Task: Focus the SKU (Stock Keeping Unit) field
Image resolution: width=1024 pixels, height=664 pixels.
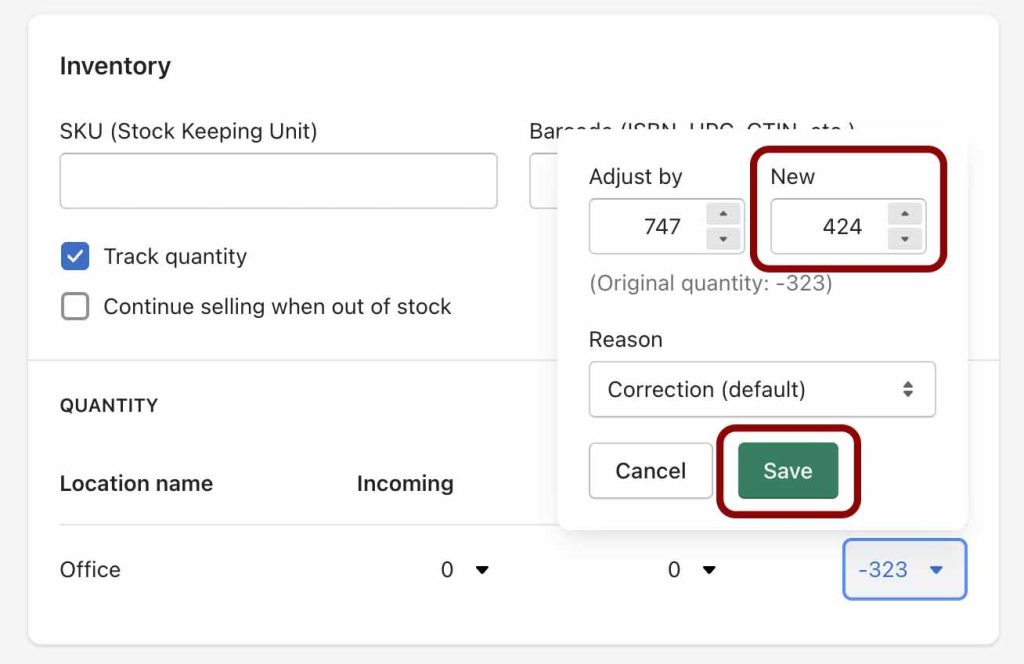Action: (x=279, y=181)
